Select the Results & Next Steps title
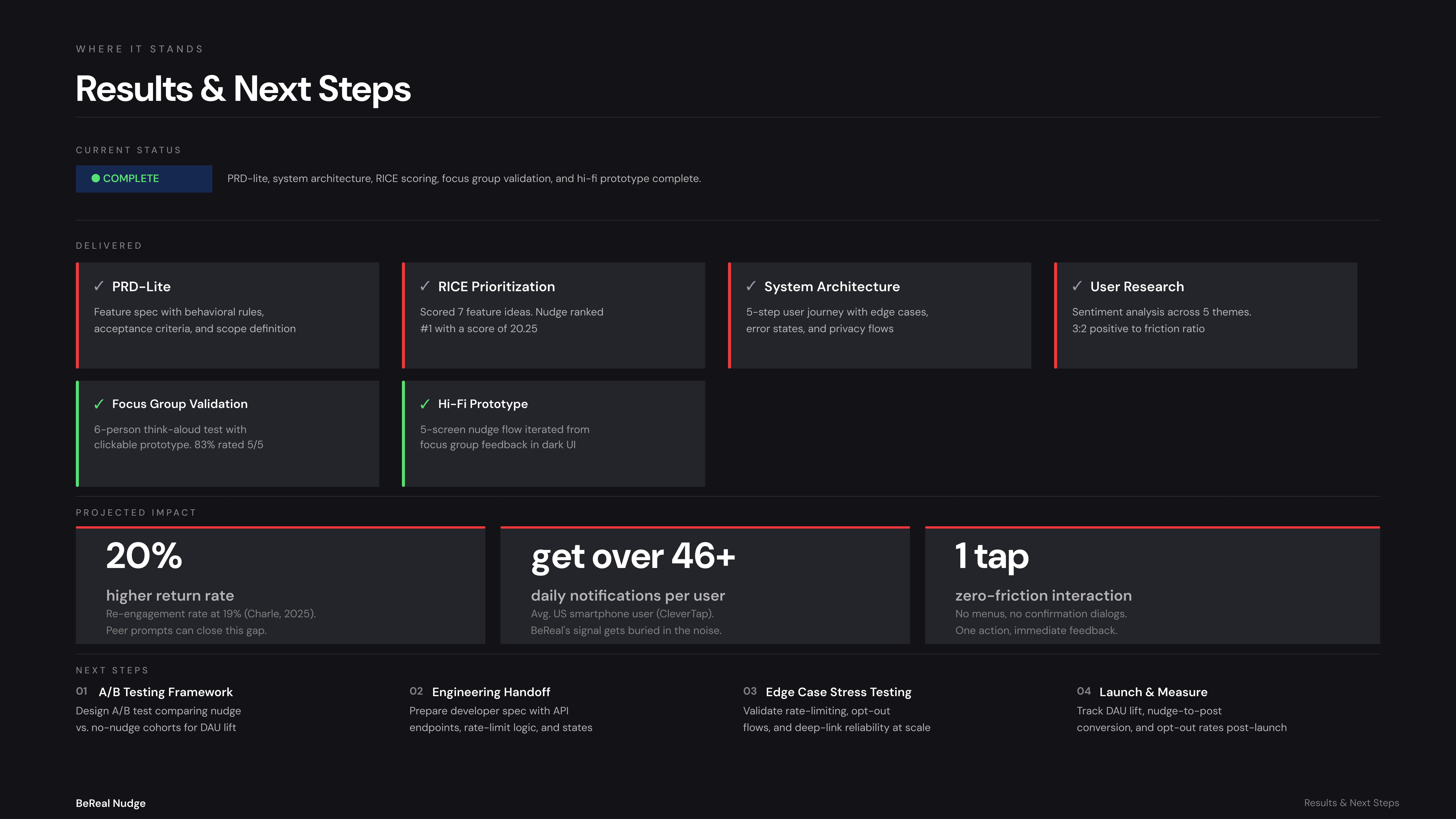Image resolution: width=1456 pixels, height=819 pixels. pyautogui.click(x=243, y=89)
